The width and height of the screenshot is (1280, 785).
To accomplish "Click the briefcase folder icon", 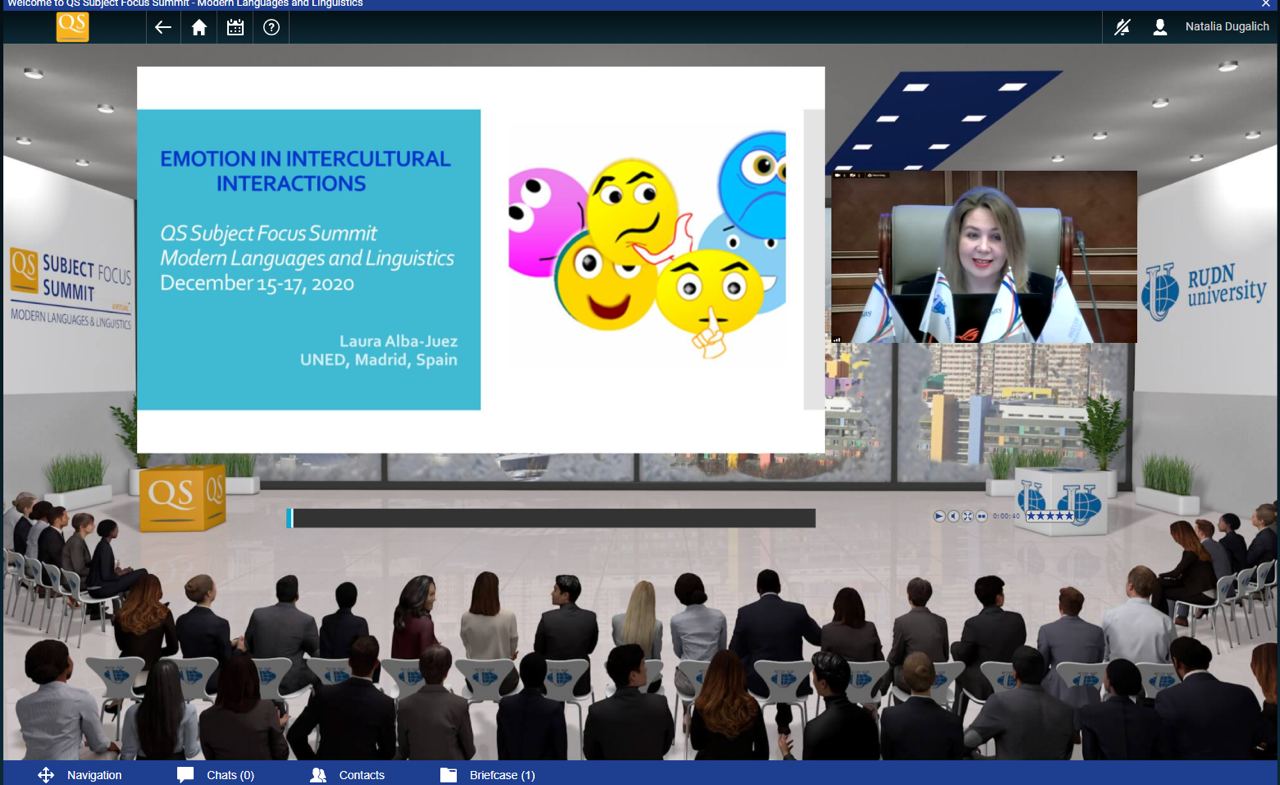I will (448, 775).
